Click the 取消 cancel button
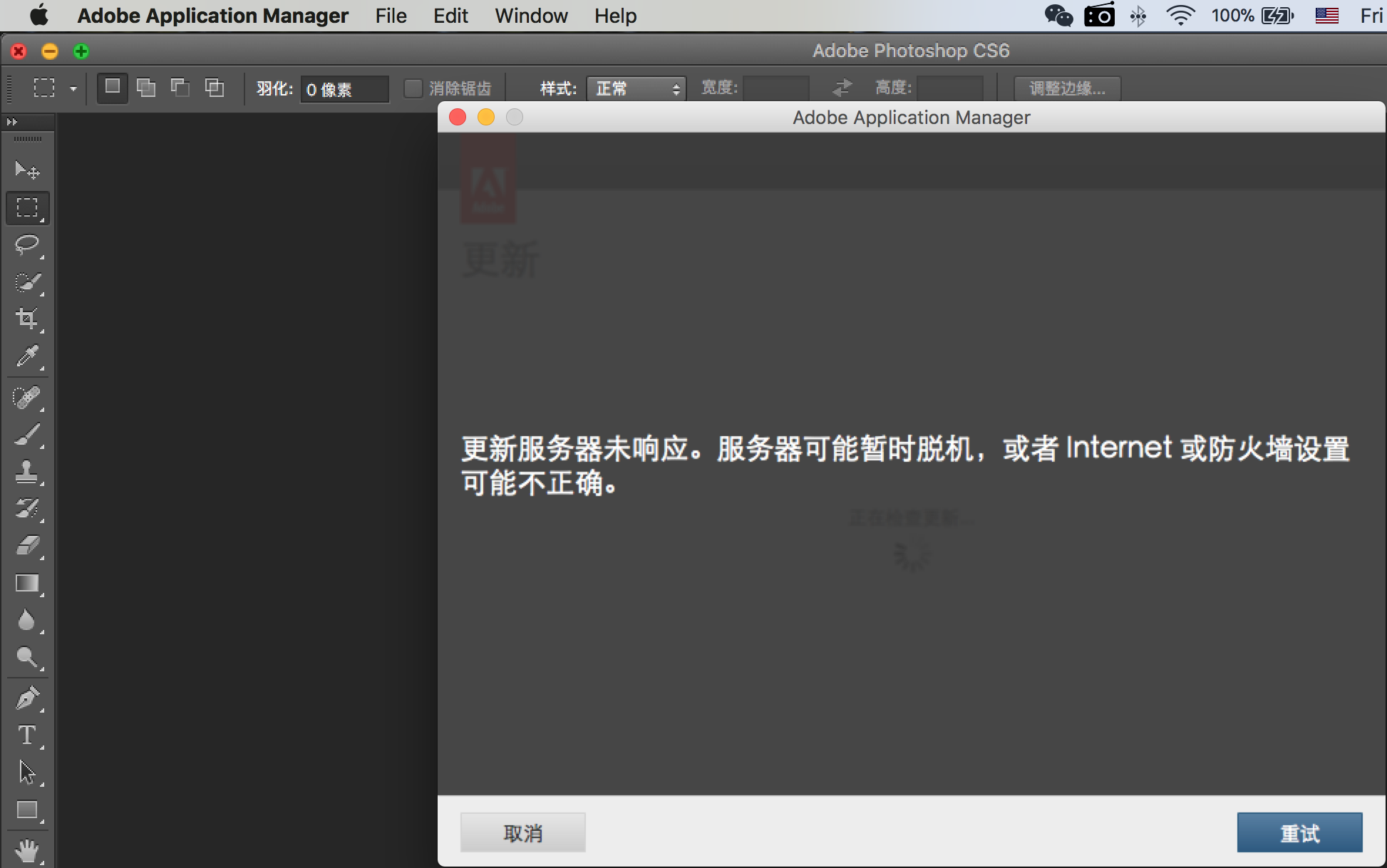 click(523, 832)
